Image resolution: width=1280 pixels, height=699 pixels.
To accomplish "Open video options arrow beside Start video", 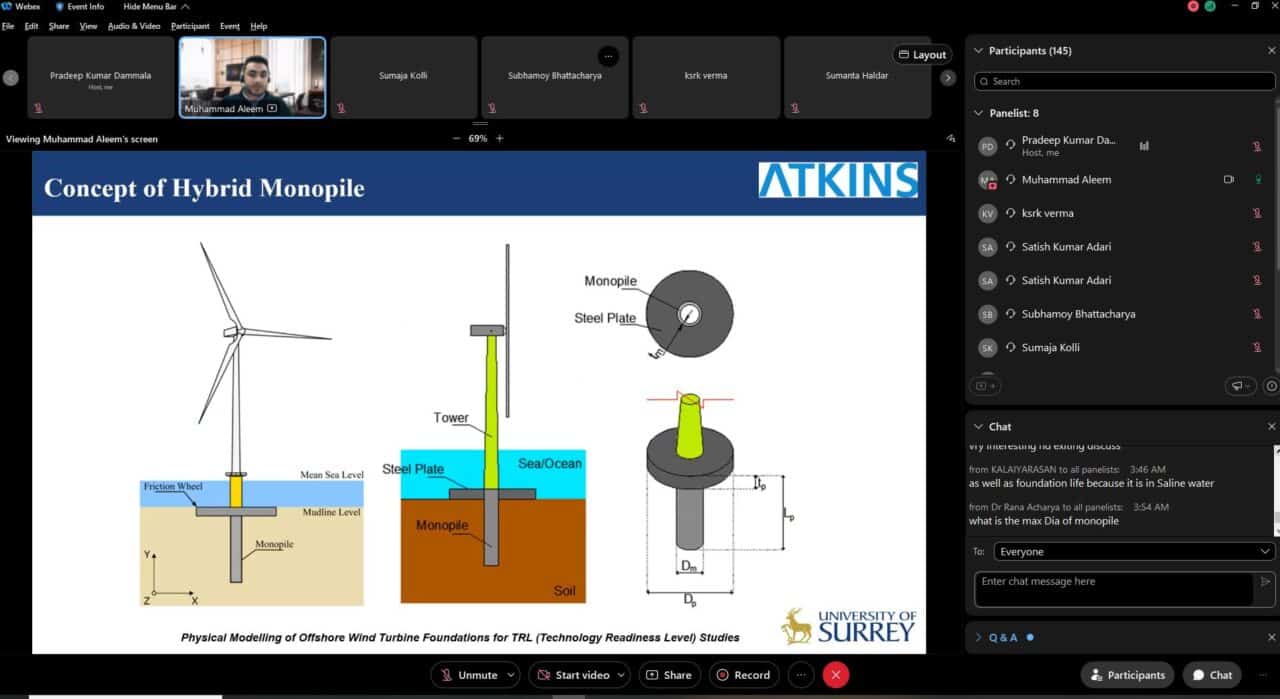I will coord(623,675).
